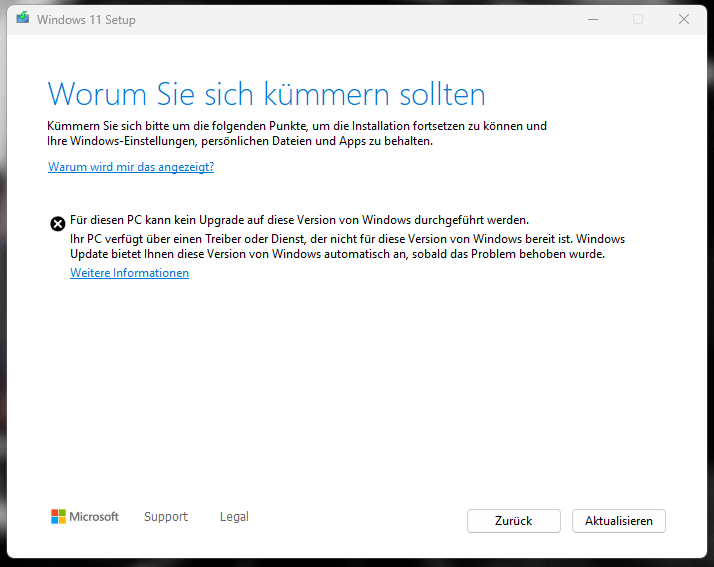
Task: Minimize the Windows 11 Setup window
Action: click(x=593, y=19)
